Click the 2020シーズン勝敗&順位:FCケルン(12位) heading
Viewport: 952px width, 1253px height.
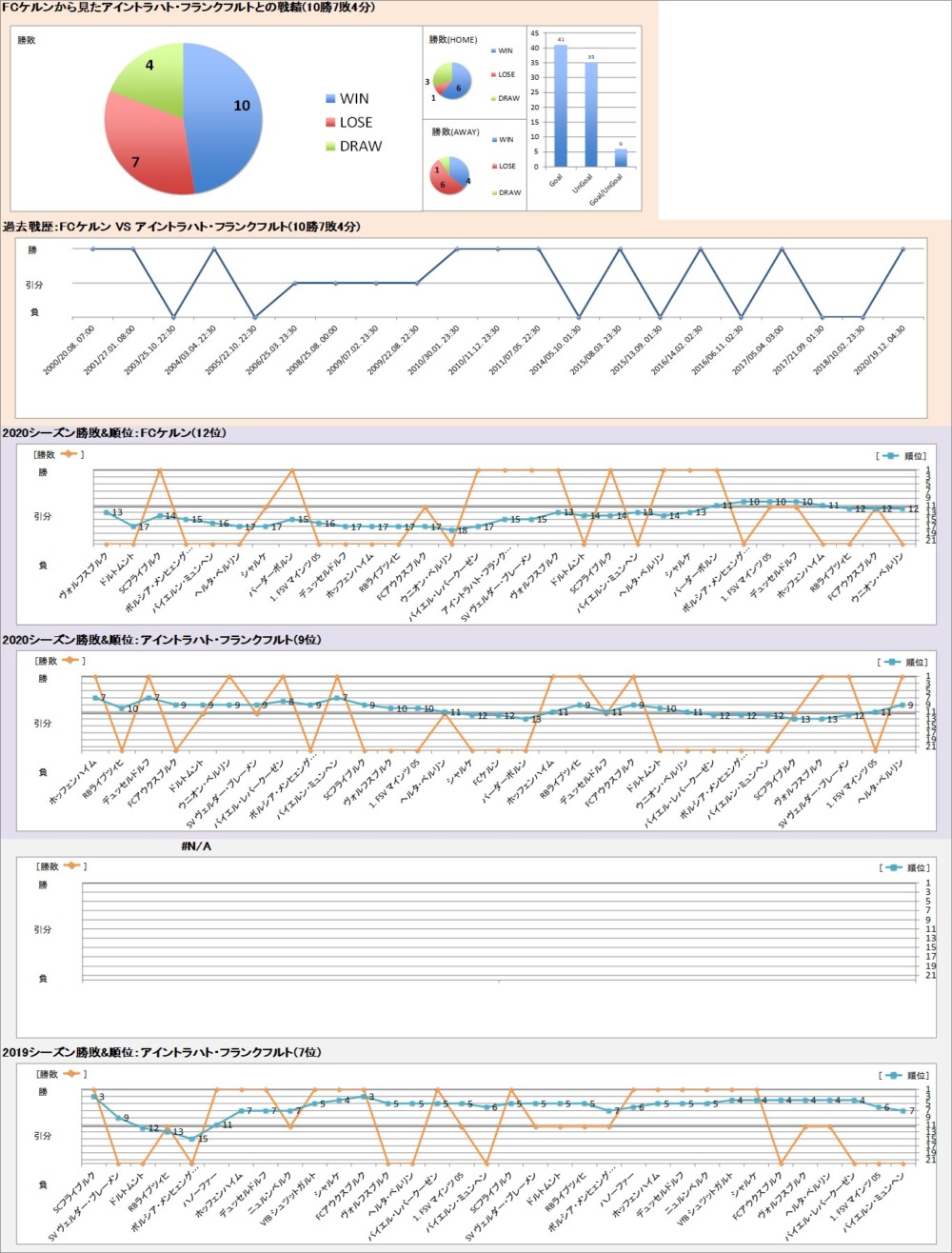[114, 432]
